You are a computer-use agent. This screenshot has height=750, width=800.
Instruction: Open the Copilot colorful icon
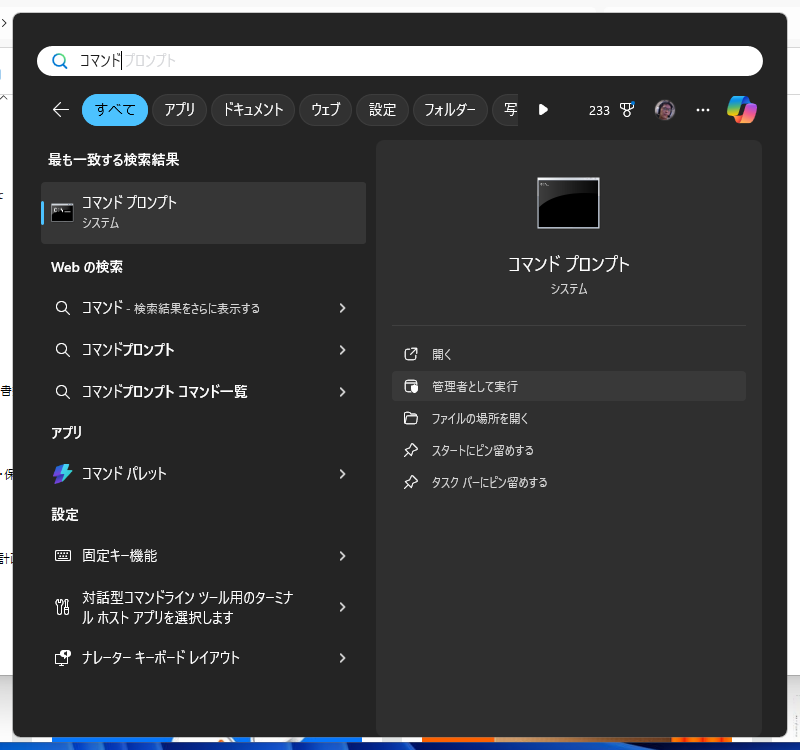click(x=742, y=110)
